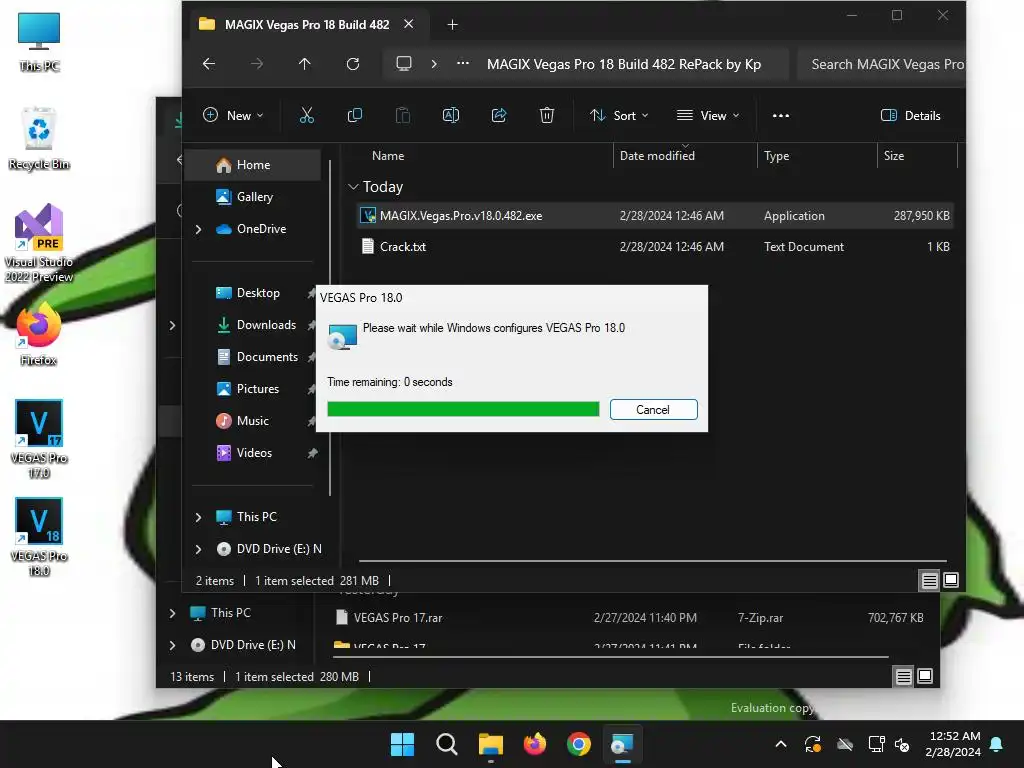Go to Home in the sidebar

[x=253, y=165]
